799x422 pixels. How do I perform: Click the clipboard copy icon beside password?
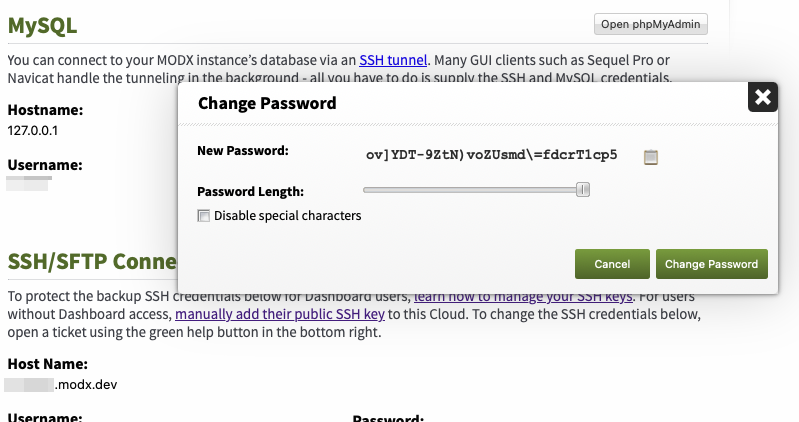[x=651, y=156]
